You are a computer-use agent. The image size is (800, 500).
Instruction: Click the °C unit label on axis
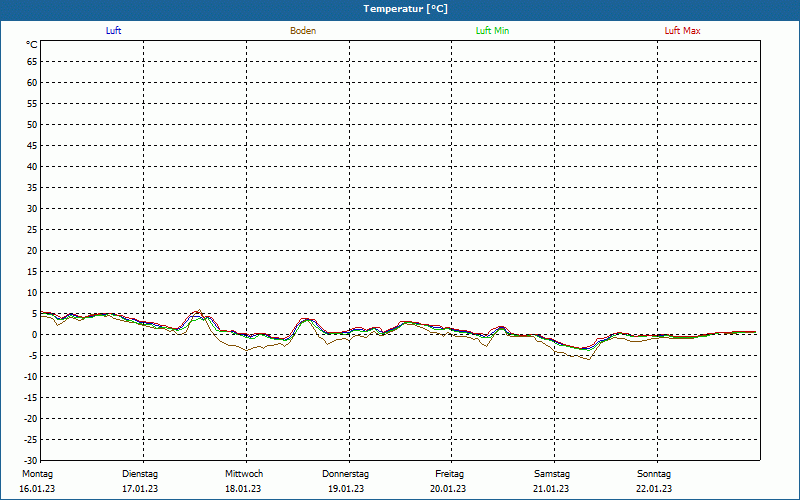point(32,45)
